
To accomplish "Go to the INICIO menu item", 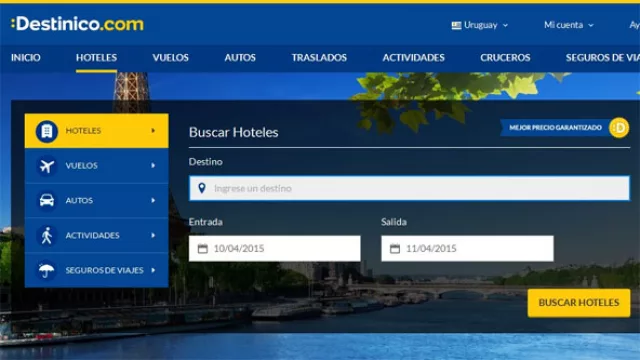I will tap(26, 58).
